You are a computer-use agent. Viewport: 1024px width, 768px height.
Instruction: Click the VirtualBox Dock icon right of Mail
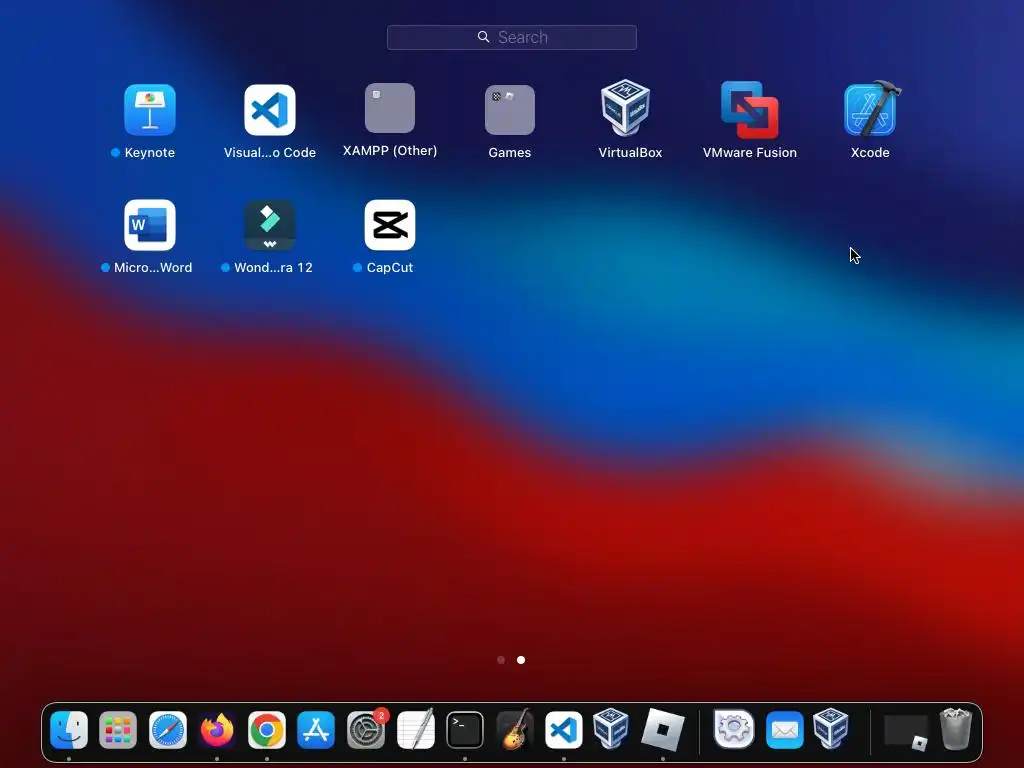pos(831,729)
